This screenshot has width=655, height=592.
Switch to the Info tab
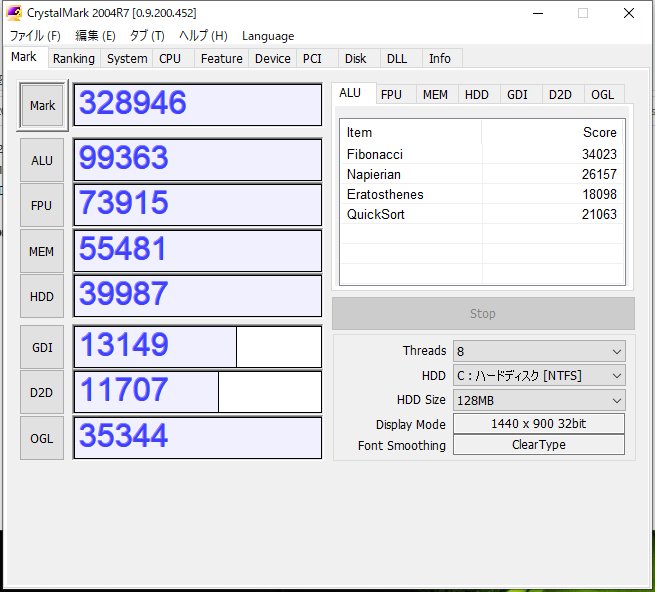click(x=440, y=58)
